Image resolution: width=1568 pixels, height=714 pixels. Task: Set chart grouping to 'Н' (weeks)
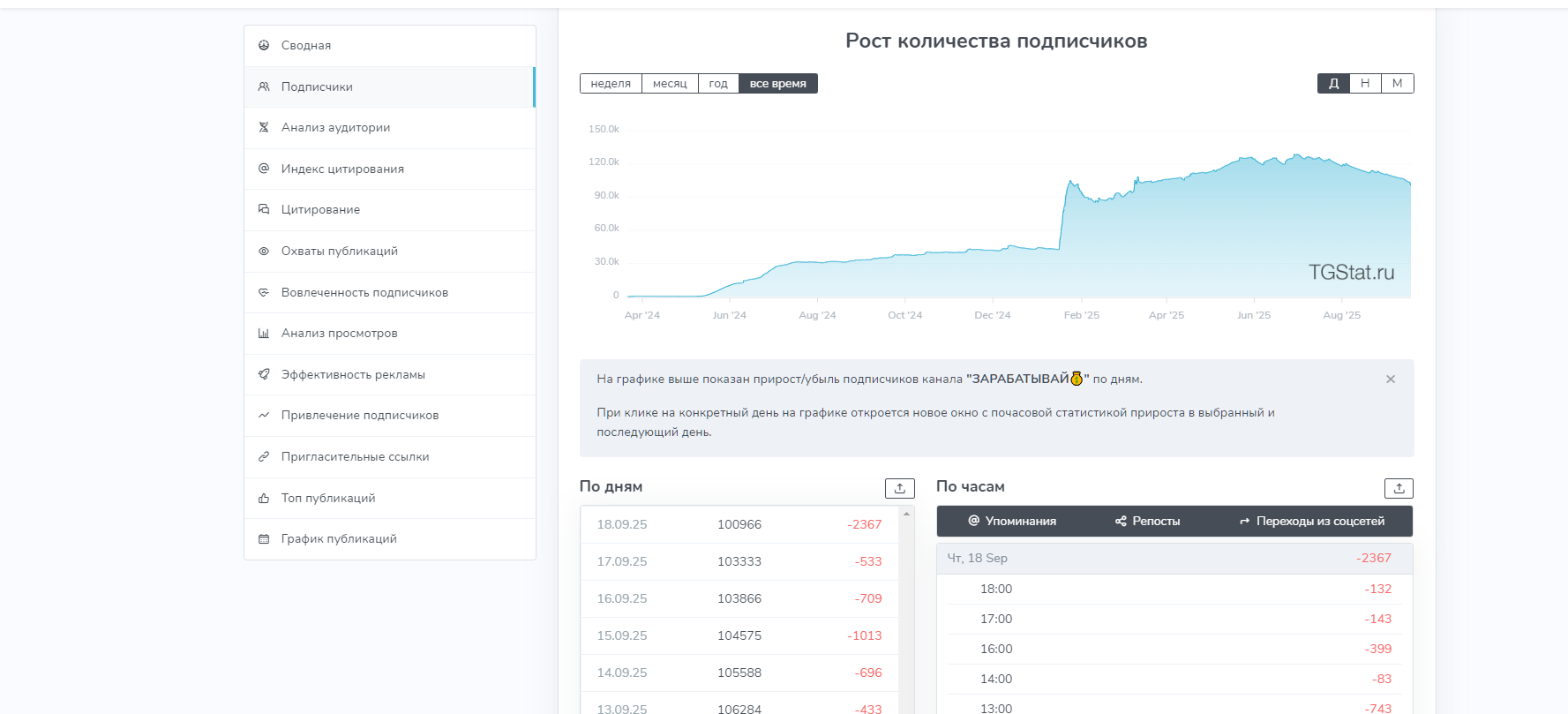[x=1365, y=84]
